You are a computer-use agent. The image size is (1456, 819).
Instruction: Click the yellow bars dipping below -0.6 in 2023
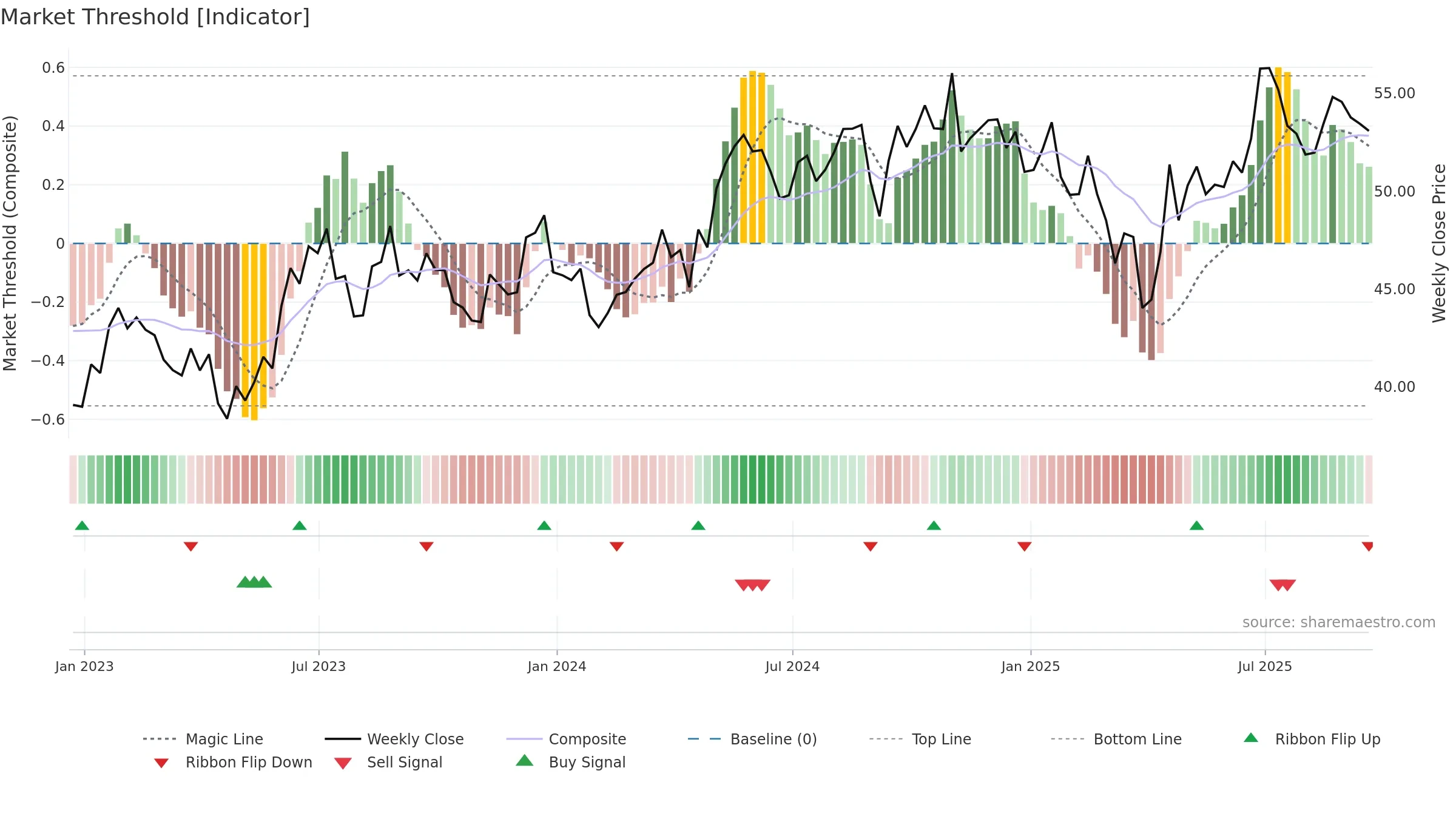pyautogui.click(x=254, y=331)
